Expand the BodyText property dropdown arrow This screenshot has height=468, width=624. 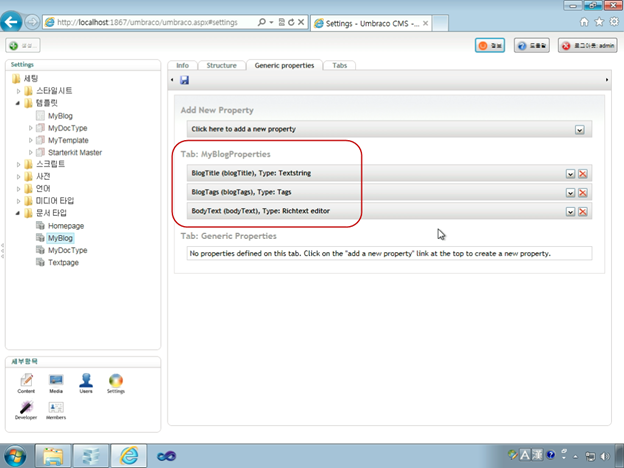tap(570, 211)
